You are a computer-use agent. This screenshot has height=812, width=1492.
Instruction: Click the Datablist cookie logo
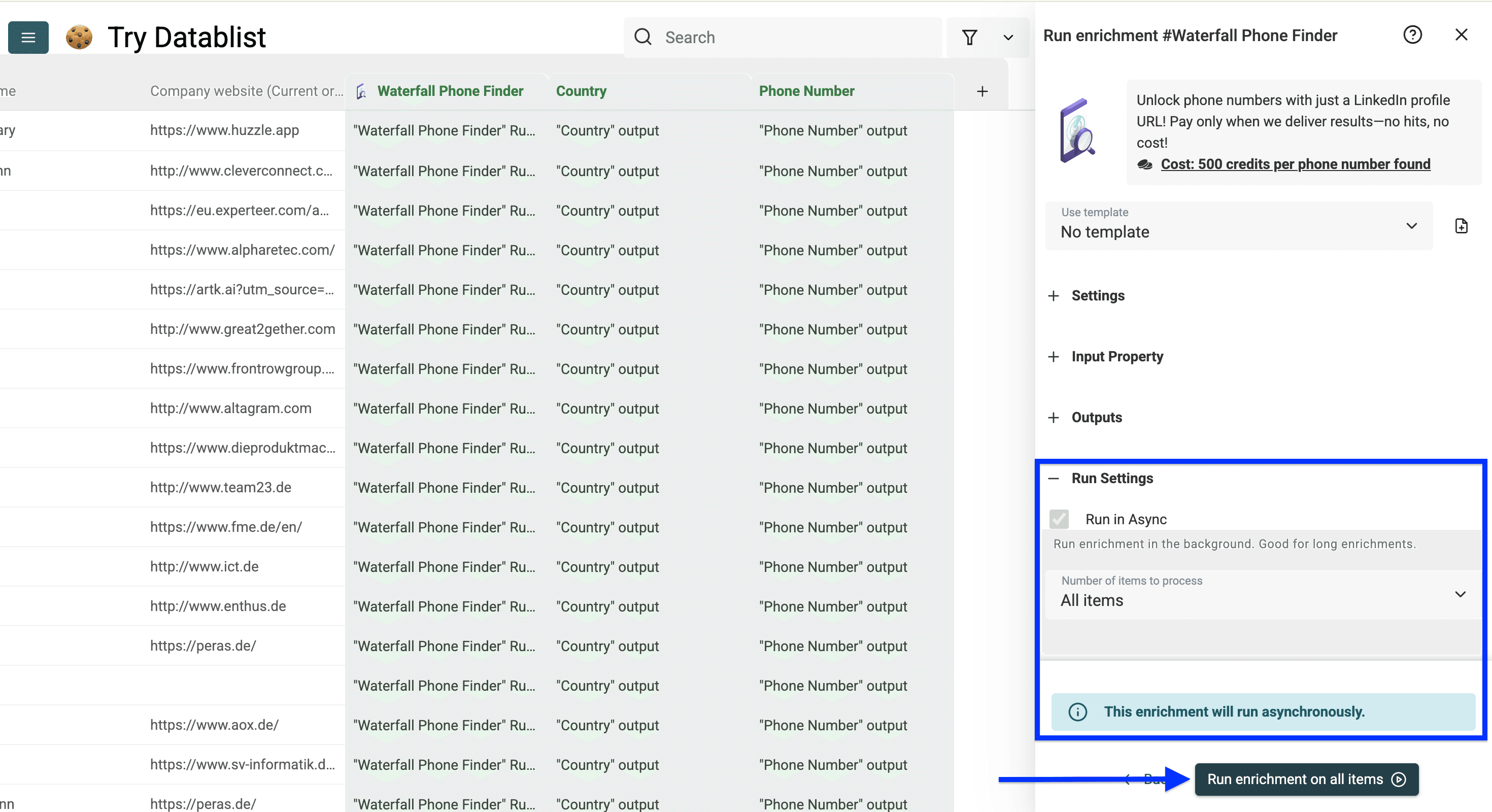pos(79,37)
